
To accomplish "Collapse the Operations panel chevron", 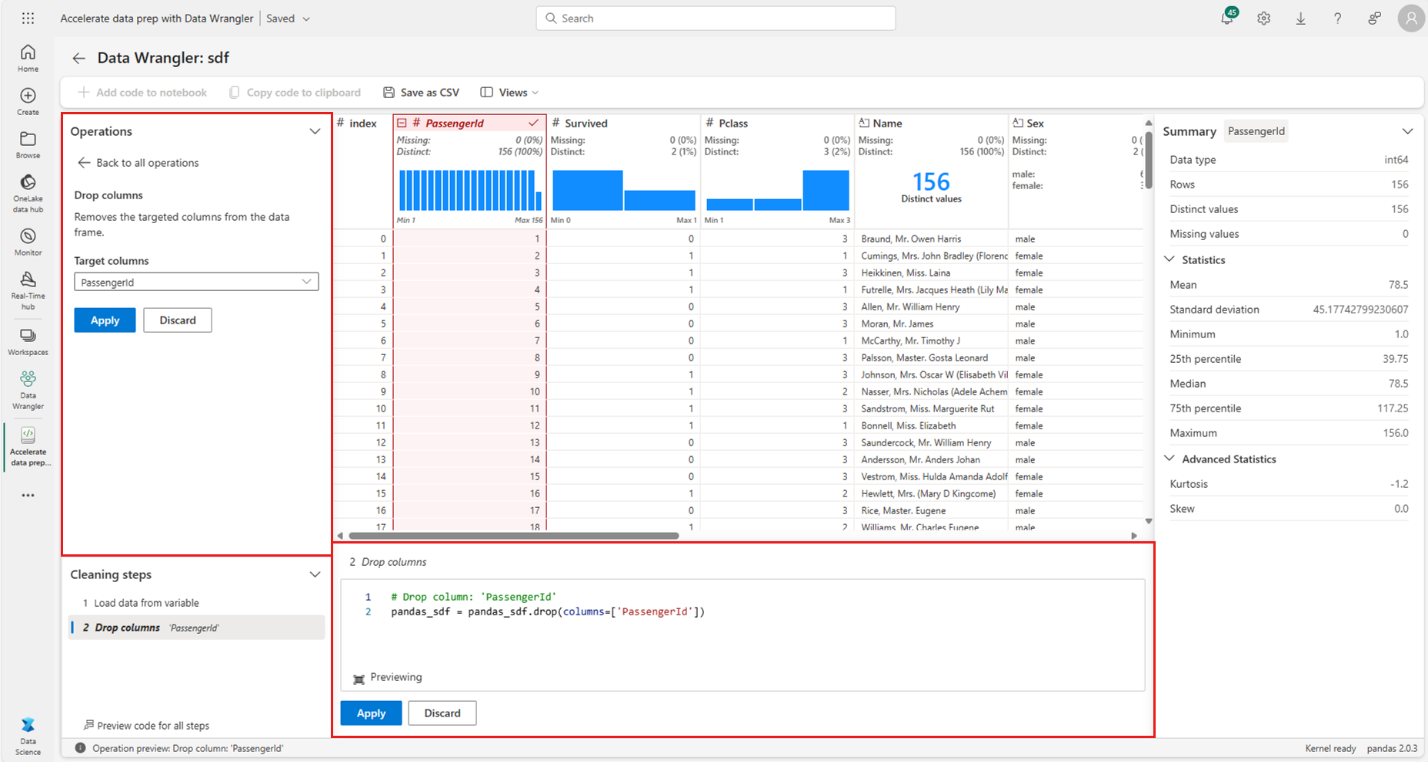I will (315, 131).
